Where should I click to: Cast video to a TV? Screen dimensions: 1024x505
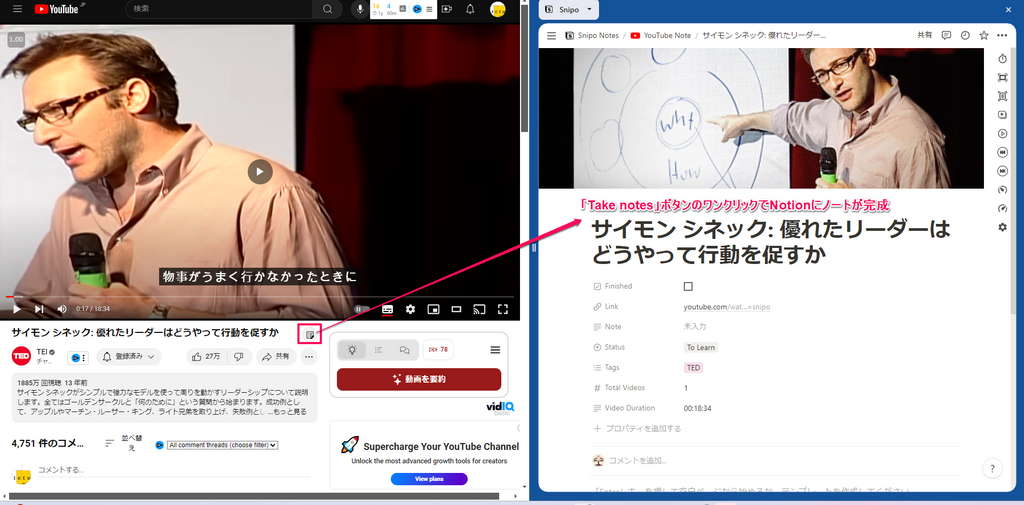tap(479, 309)
